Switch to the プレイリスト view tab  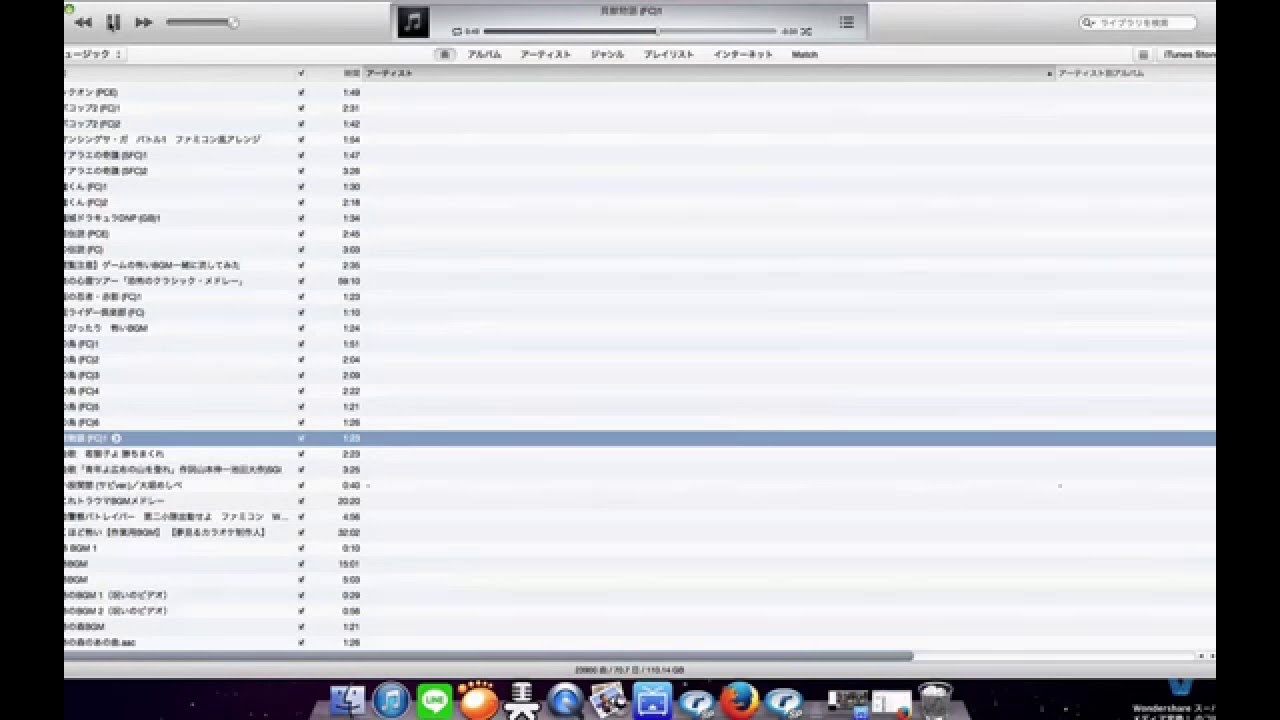coord(668,54)
